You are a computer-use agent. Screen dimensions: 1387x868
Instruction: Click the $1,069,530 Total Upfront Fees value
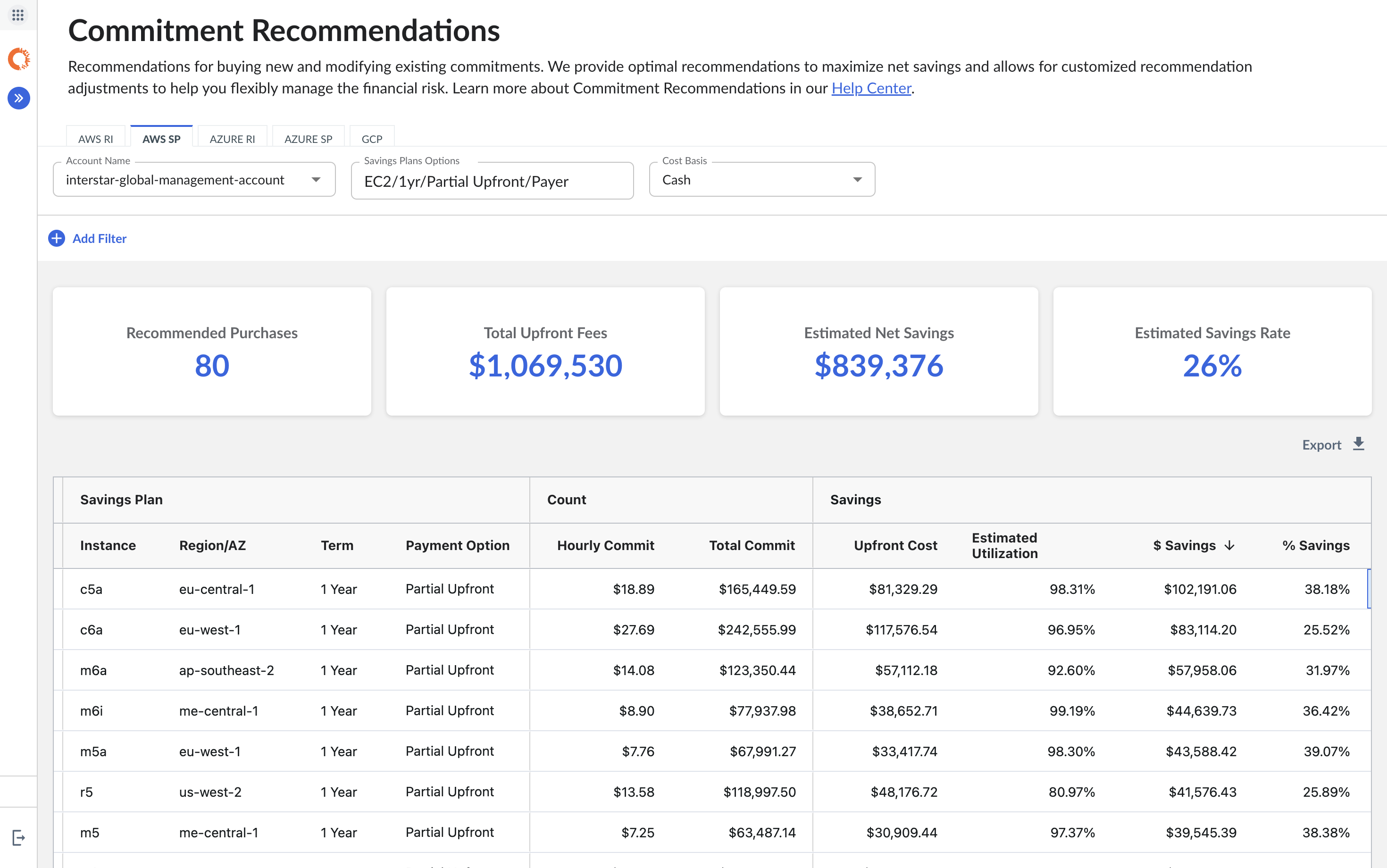point(545,366)
